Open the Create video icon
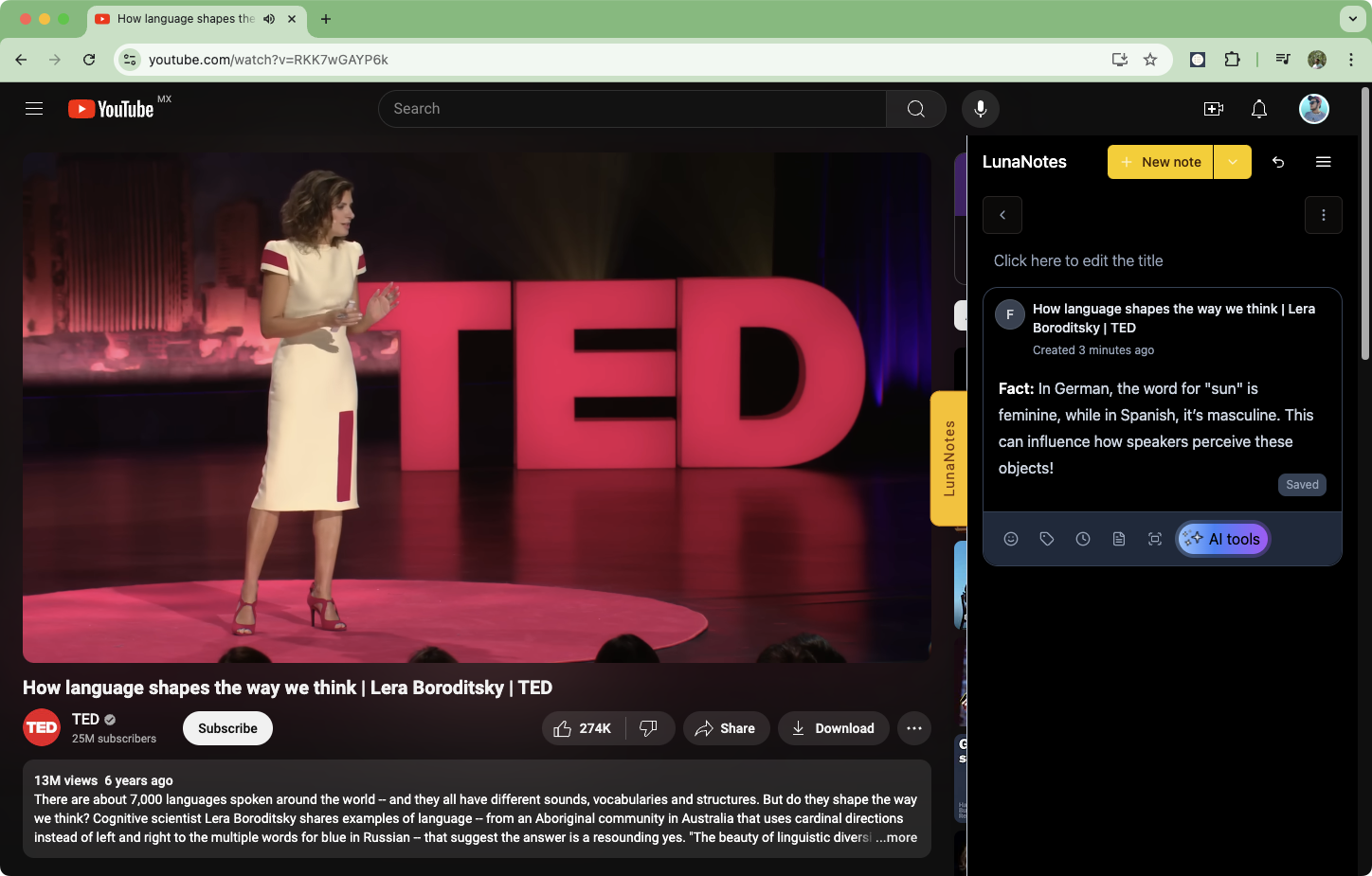Screen dimensions: 1372x876 point(1214,109)
